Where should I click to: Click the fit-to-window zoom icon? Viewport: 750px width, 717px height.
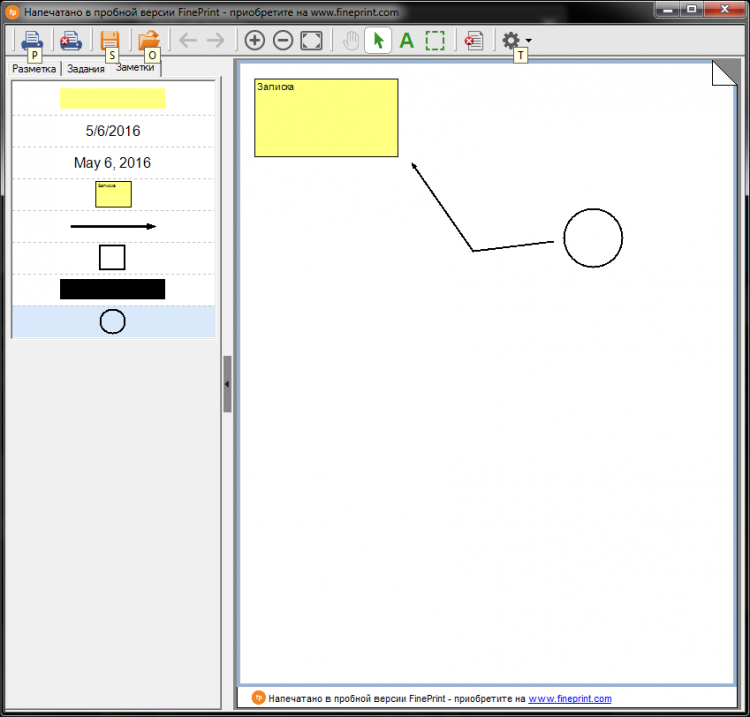point(312,40)
